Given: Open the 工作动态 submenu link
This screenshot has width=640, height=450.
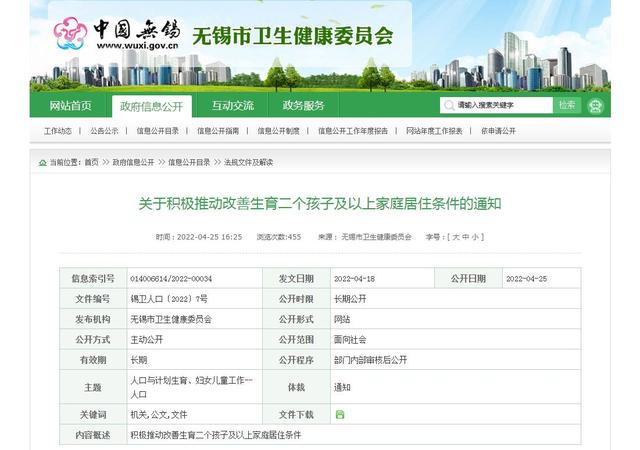Looking at the screenshot, I should pyautogui.click(x=57, y=131).
